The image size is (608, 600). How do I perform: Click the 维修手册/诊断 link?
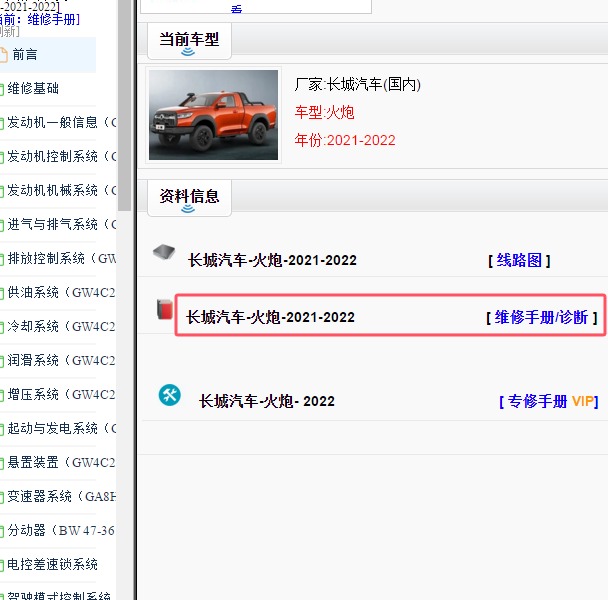click(542, 318)
